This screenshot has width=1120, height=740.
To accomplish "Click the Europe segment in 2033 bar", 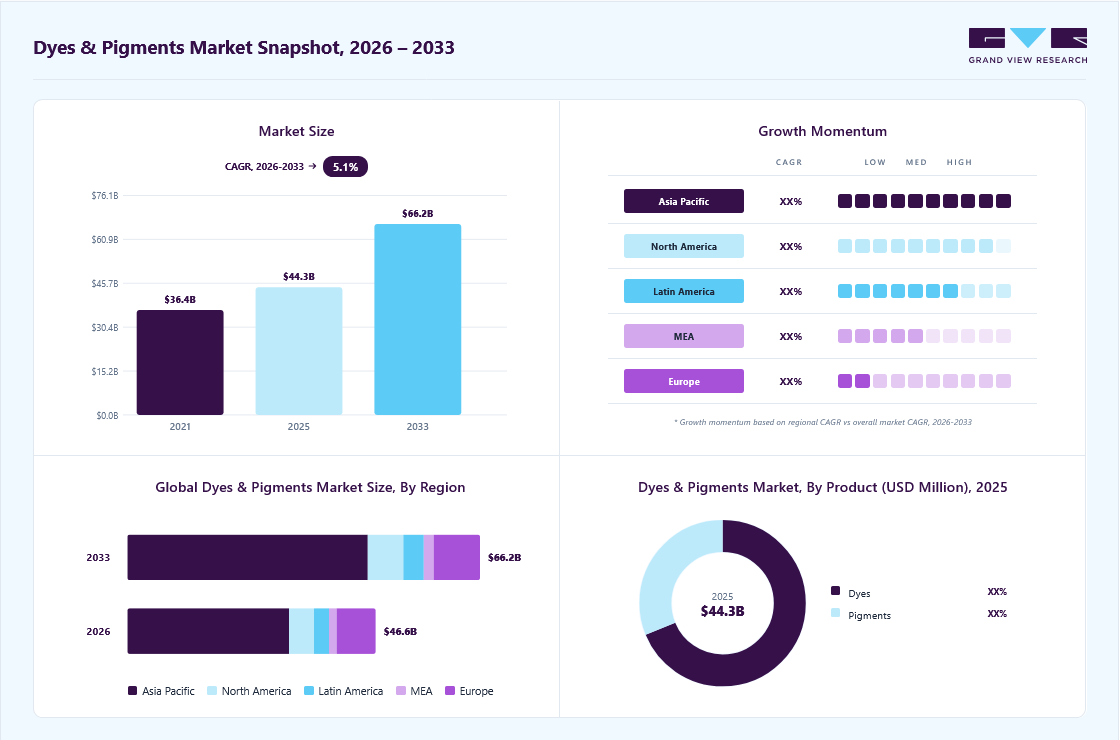I will tap(456, 557).
